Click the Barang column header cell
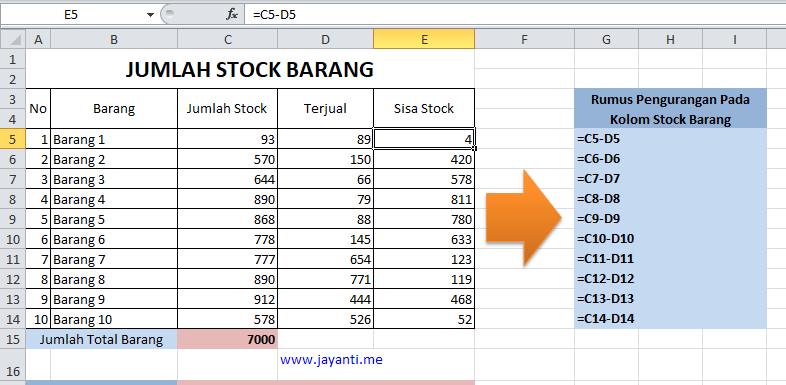This screenshot has height=385, width=786. point(114,109)
